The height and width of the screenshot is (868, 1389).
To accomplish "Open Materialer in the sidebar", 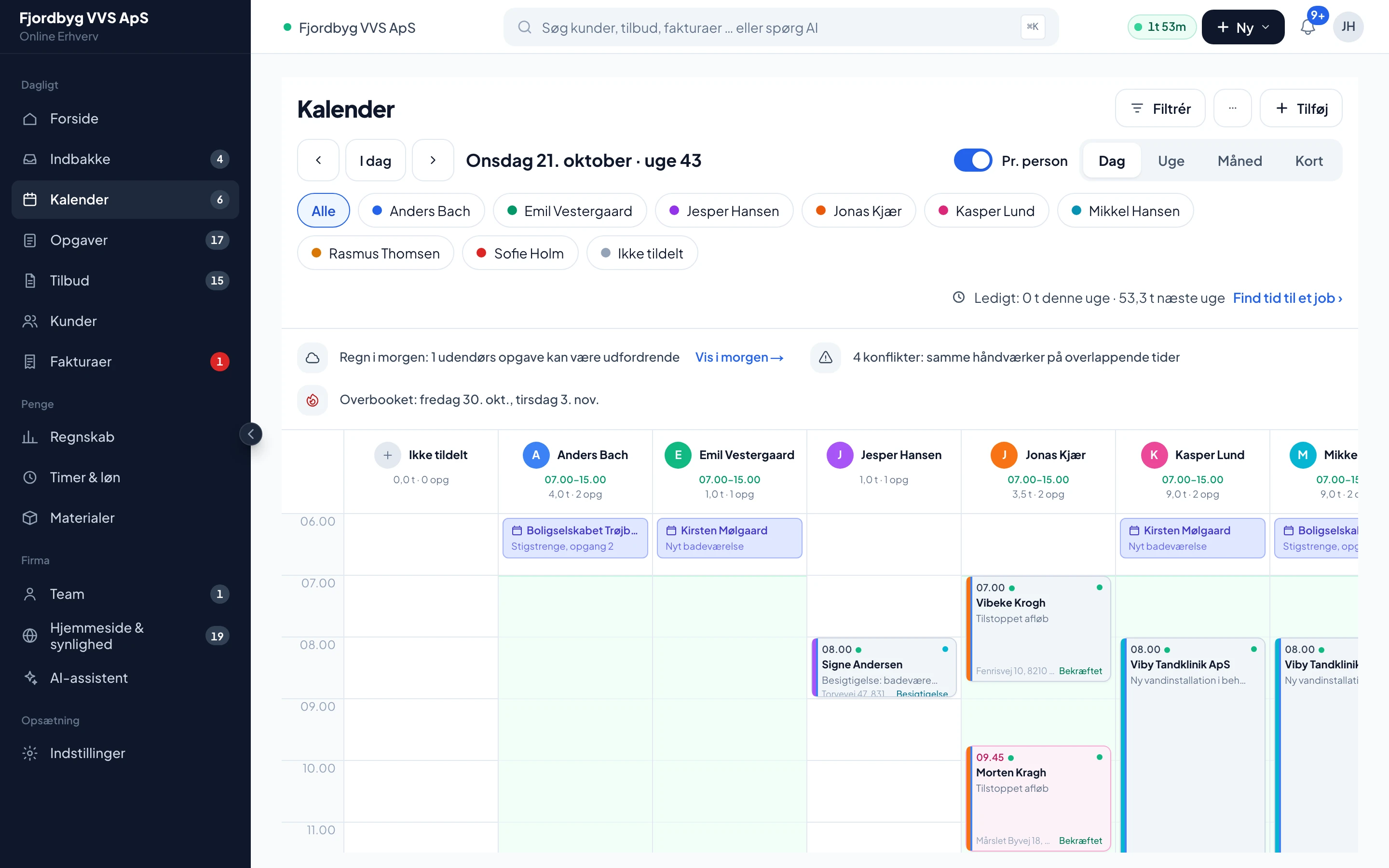I will (x=125, y=518).
